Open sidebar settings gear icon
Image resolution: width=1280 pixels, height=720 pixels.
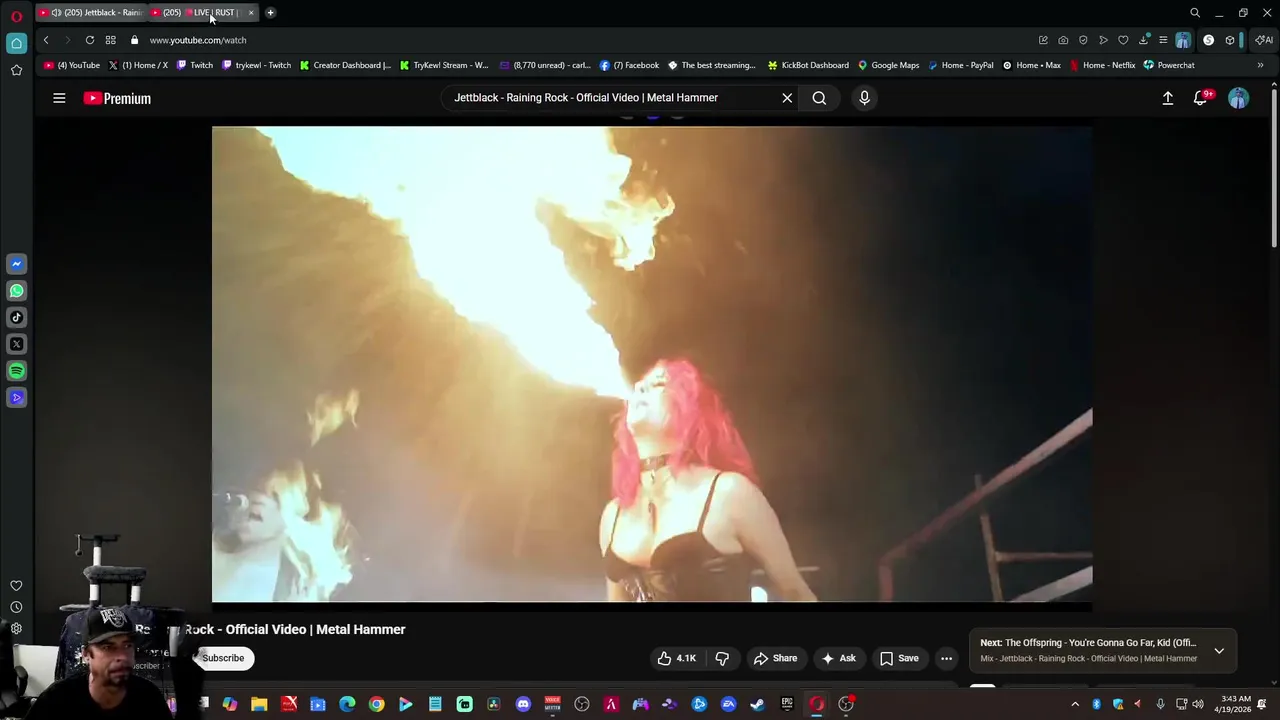pyautogui.click(x=16, y=629)
